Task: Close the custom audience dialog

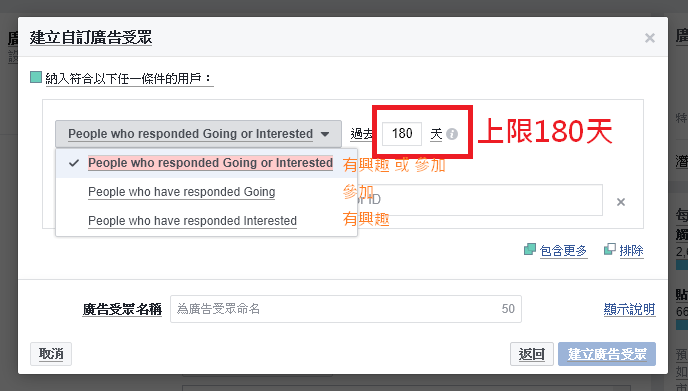Action: [x=650, y=38]
